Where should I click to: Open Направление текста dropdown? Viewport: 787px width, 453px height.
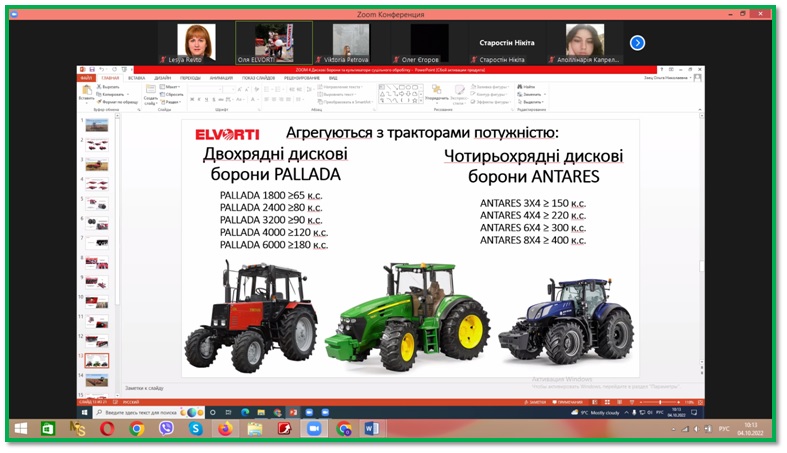pyautogui.click(x=340, y=87)
